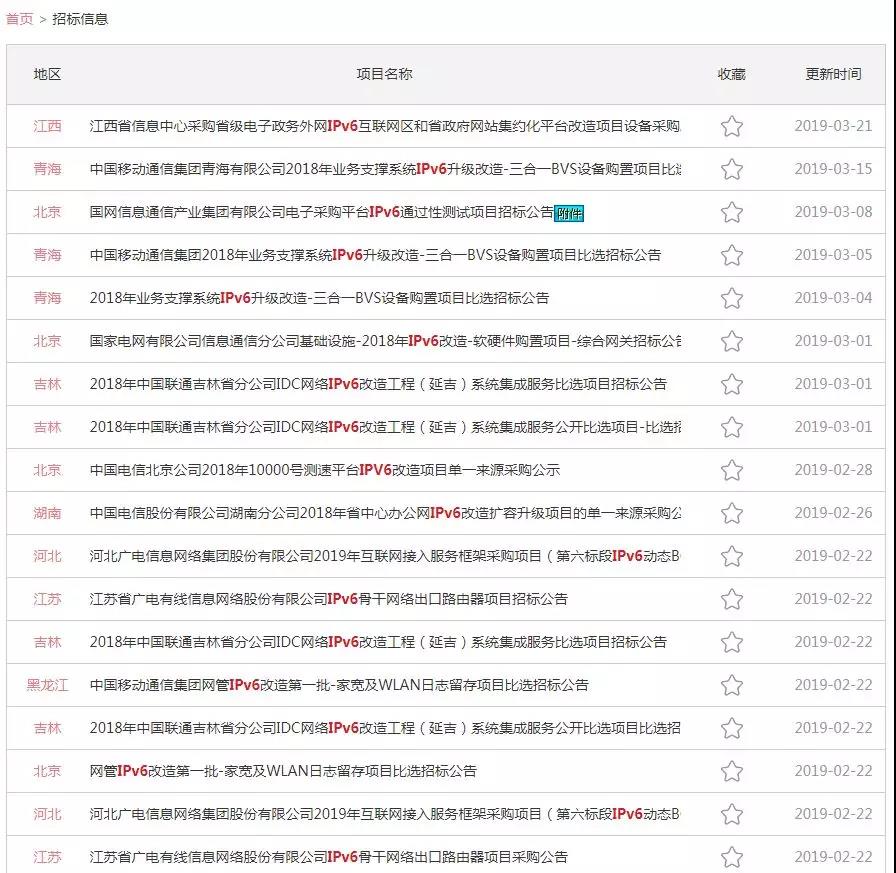Viewport: 896px width, 873px height.
Task: Open 中国电信股份有限公司湖南分公司 project link
Action: pyautogui.click(x=385, y=513)
